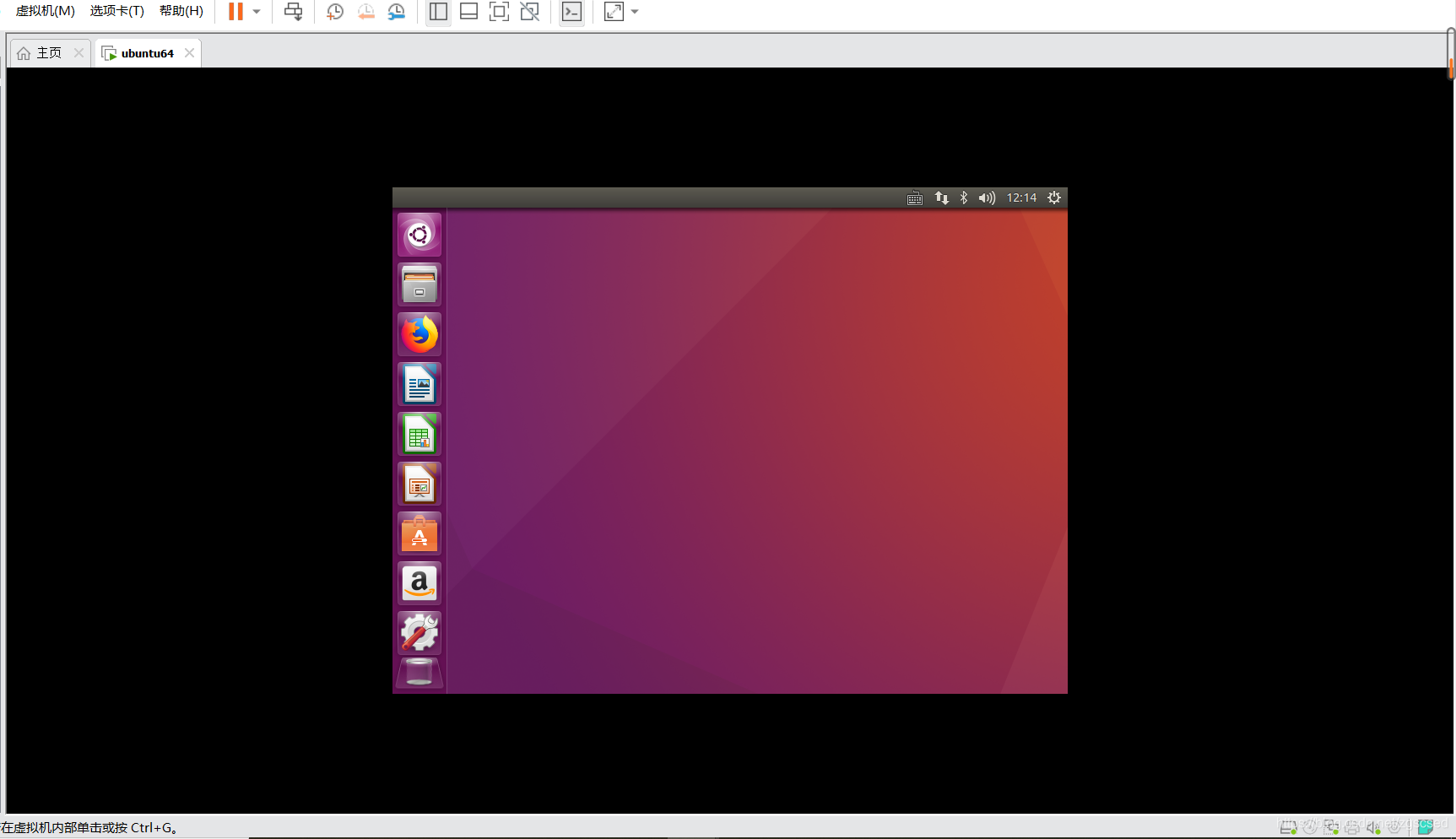Open the Ubuntu system gear menu

(1054, 198)
